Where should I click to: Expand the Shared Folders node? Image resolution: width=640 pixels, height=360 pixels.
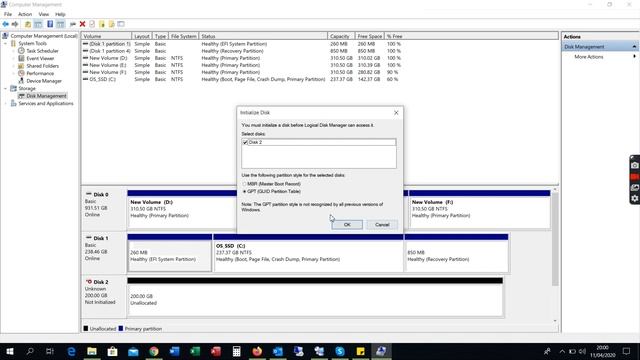tap(13, 66)
